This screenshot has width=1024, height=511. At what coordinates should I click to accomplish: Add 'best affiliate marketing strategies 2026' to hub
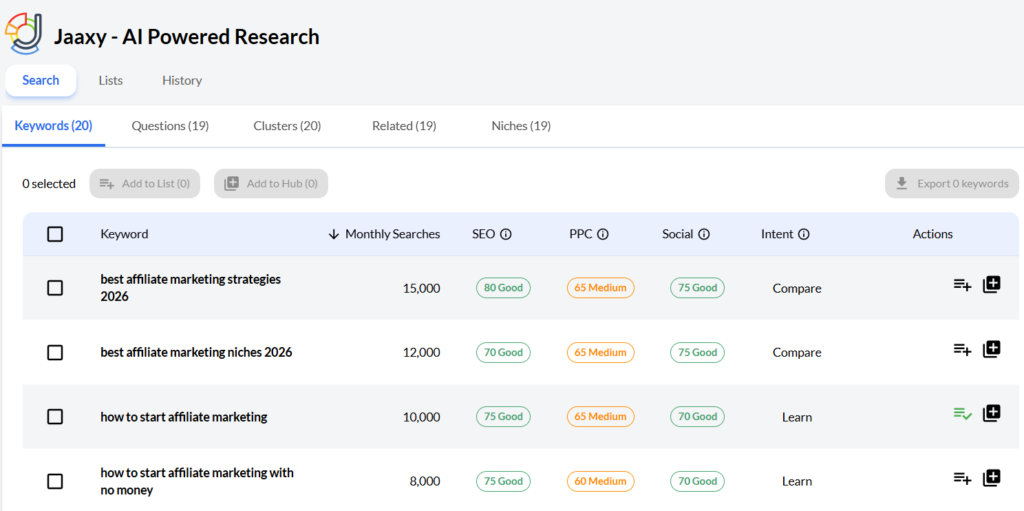(x=991, y=285)
